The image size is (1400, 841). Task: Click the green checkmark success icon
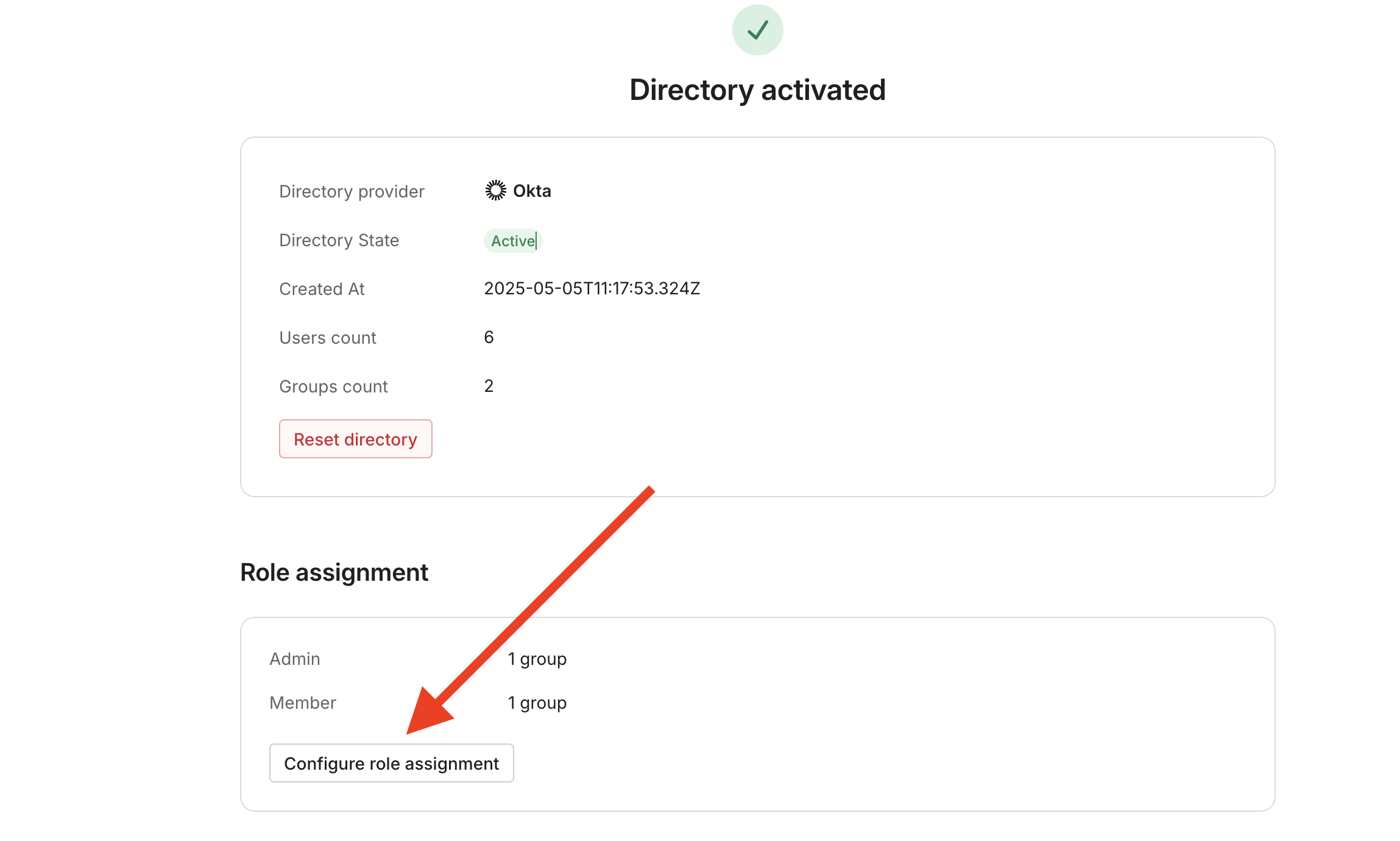(757, 30)
